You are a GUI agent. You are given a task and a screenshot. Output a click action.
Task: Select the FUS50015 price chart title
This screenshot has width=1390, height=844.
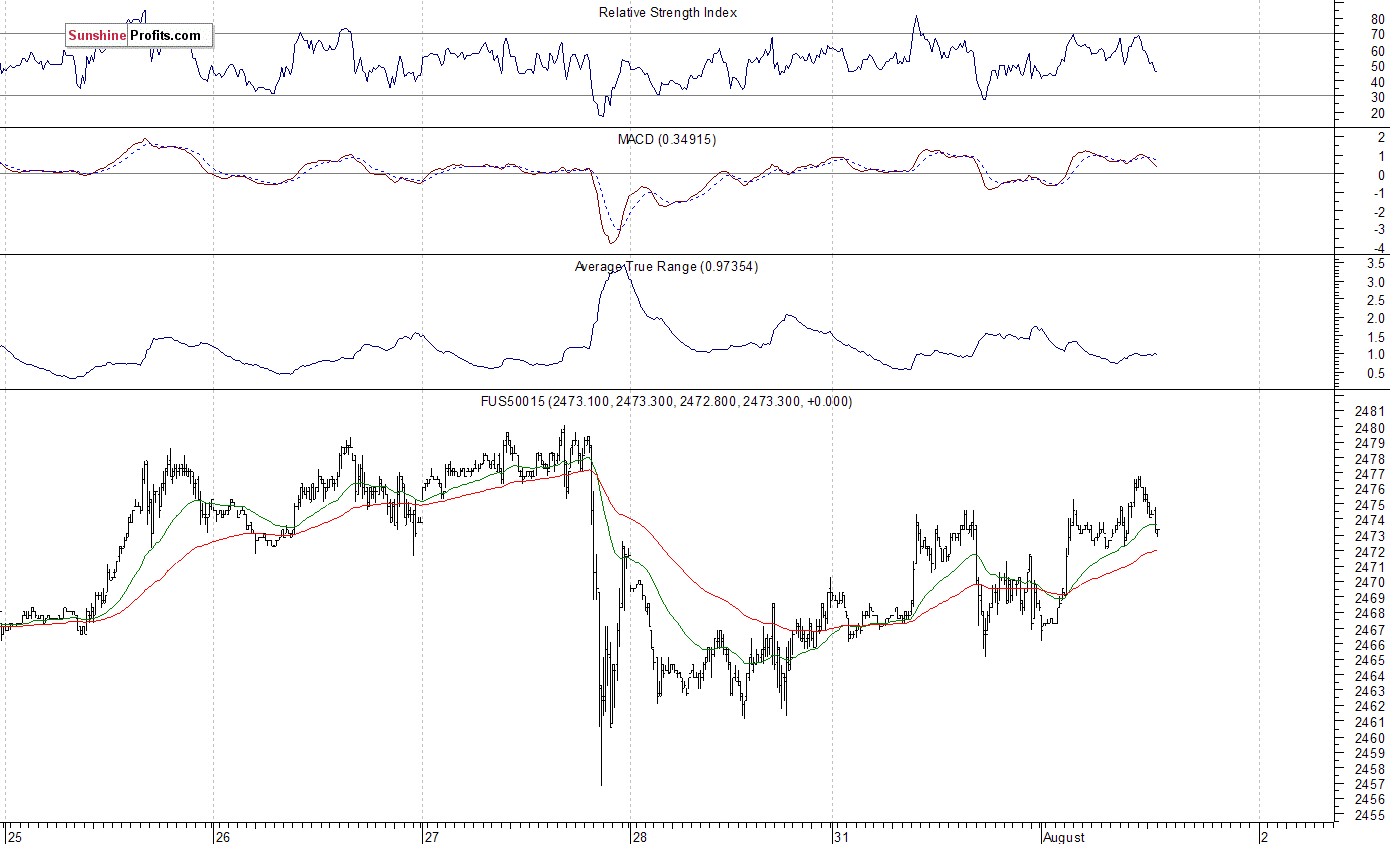pos(667,402)
